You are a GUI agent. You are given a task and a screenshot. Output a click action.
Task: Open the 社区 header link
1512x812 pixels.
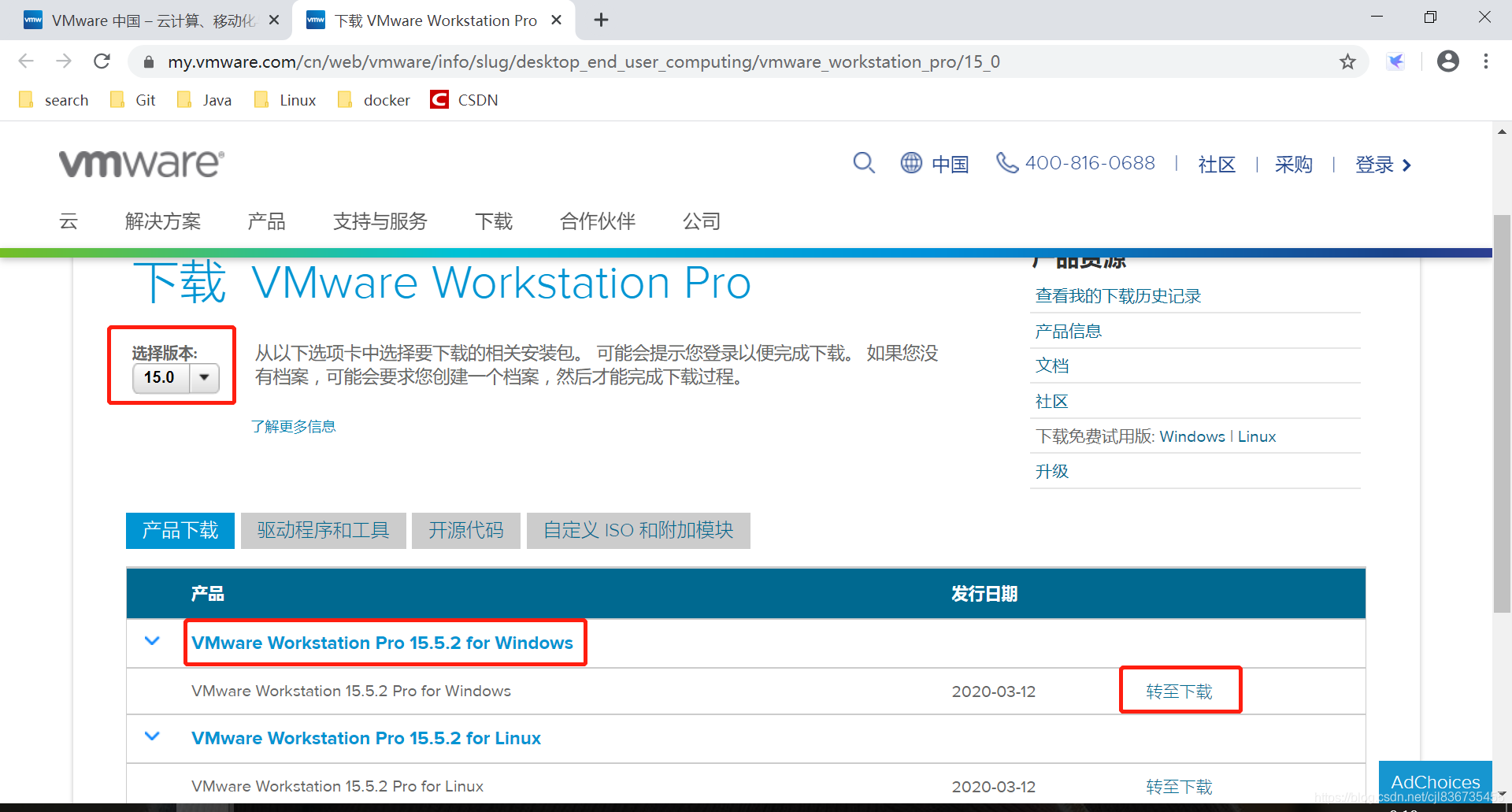tap(1217, 164)
